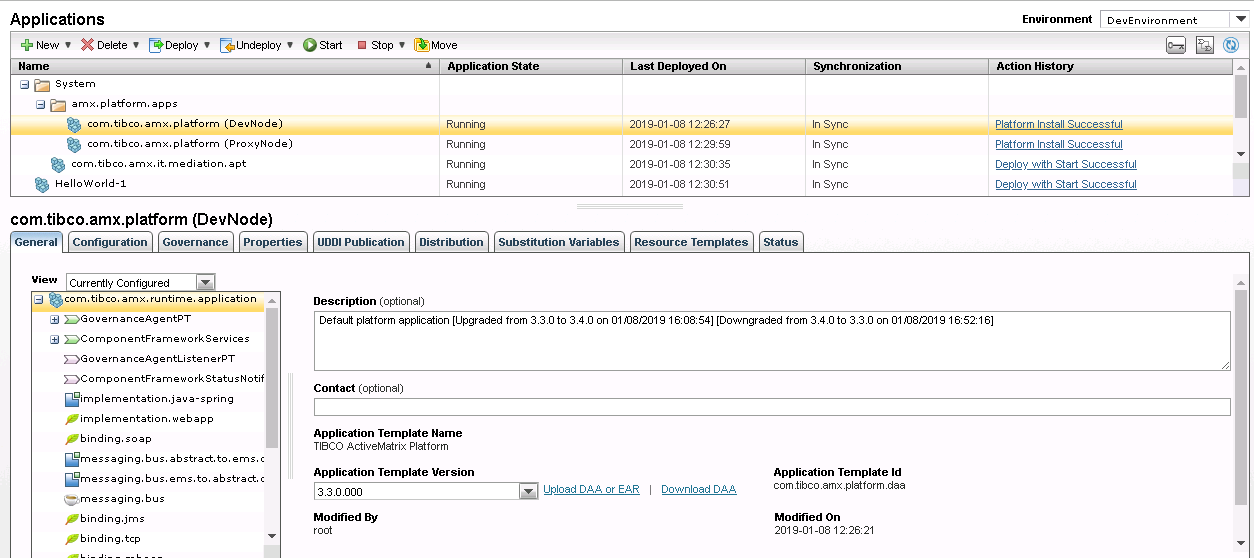Click the red X Delete button
Screen dimensions: 1254x558
coord(104,45)
